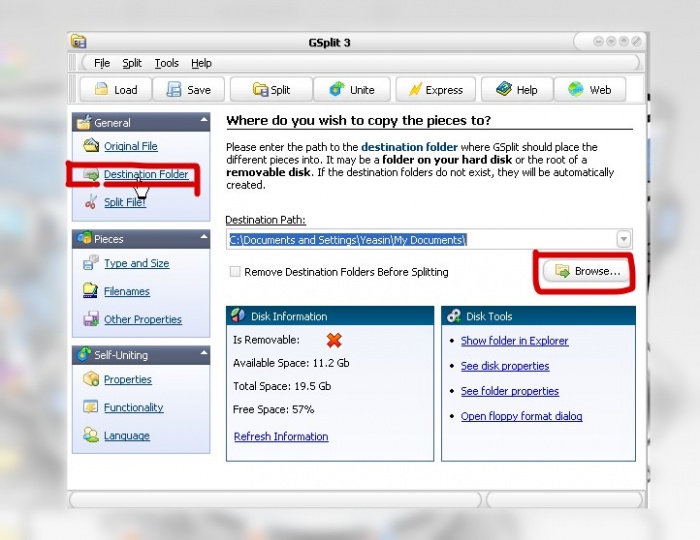Click the Split toolbar button
Image resolution: width=700 pixels, height=540 pixels.
tap(271, 90)
